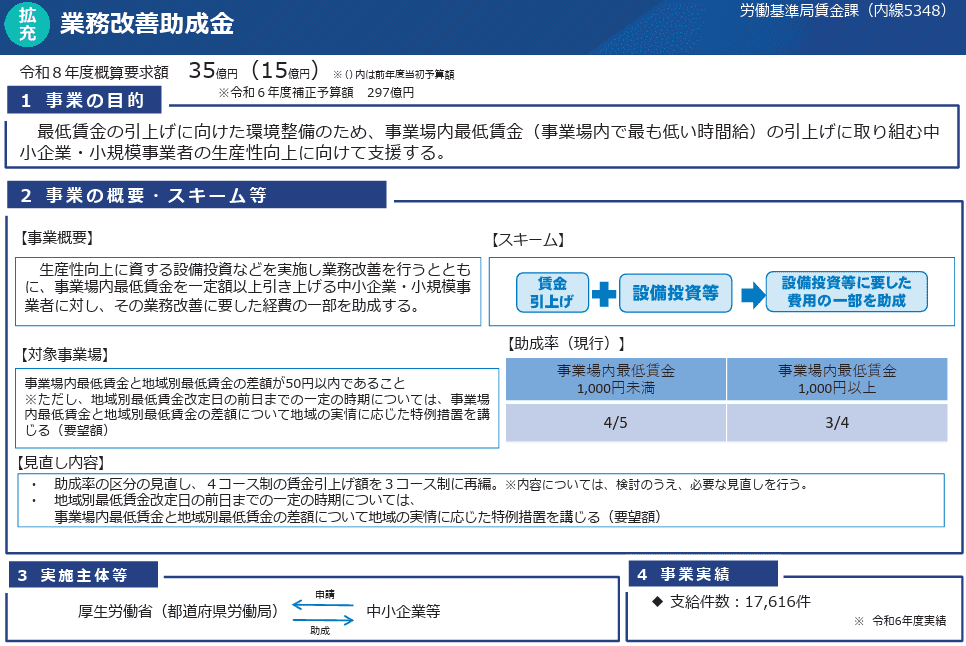Image resolution: width=966 pixels, height=646 pixels.
Task: Expand the 事業場内最低賃金1,000円以上 column header
Action: (837, 379)
